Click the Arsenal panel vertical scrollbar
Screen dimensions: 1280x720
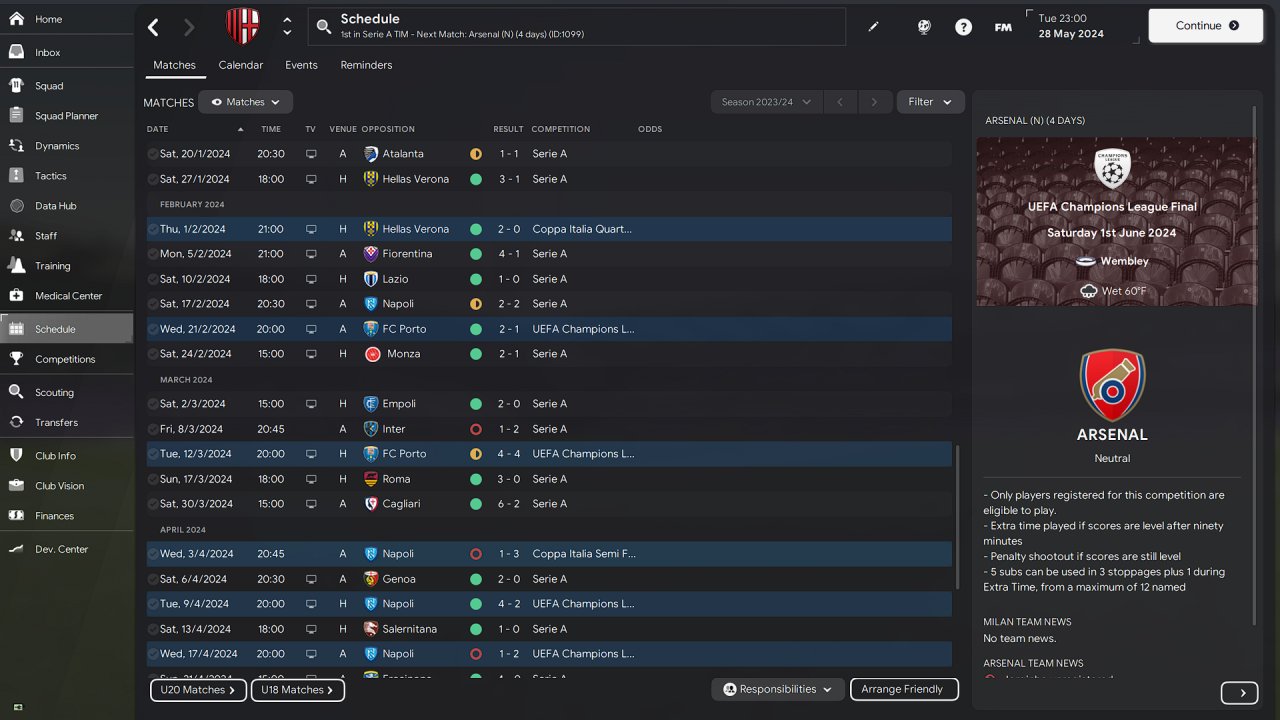[x=1256, y=365]
